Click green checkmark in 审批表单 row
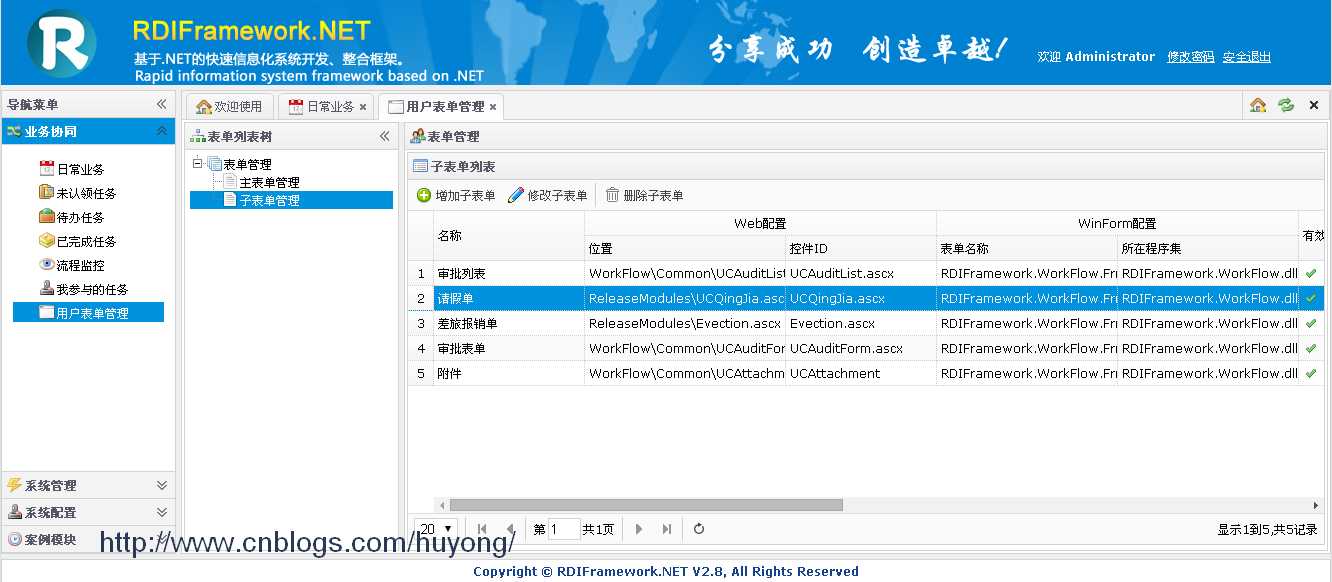Screen dimensions: 1332x582 click(x=1311, y=348)
